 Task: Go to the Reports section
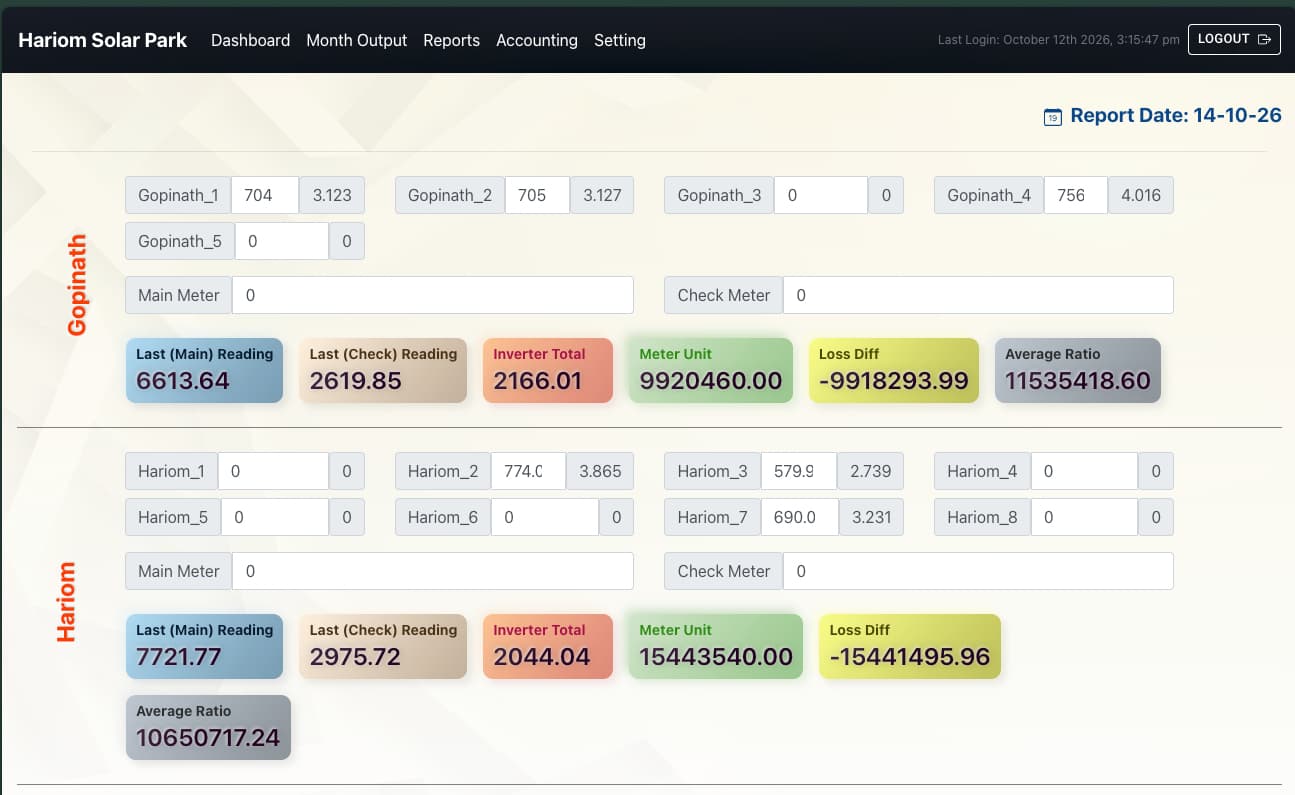tap(451, 40)
